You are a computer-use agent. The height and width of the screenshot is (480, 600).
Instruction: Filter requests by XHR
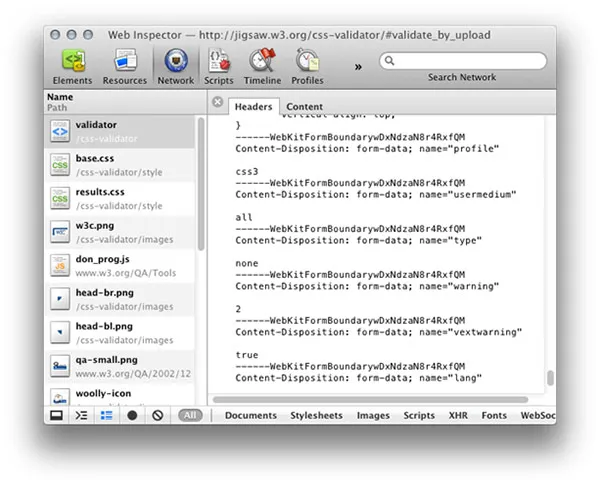click(x=458, y=414)
